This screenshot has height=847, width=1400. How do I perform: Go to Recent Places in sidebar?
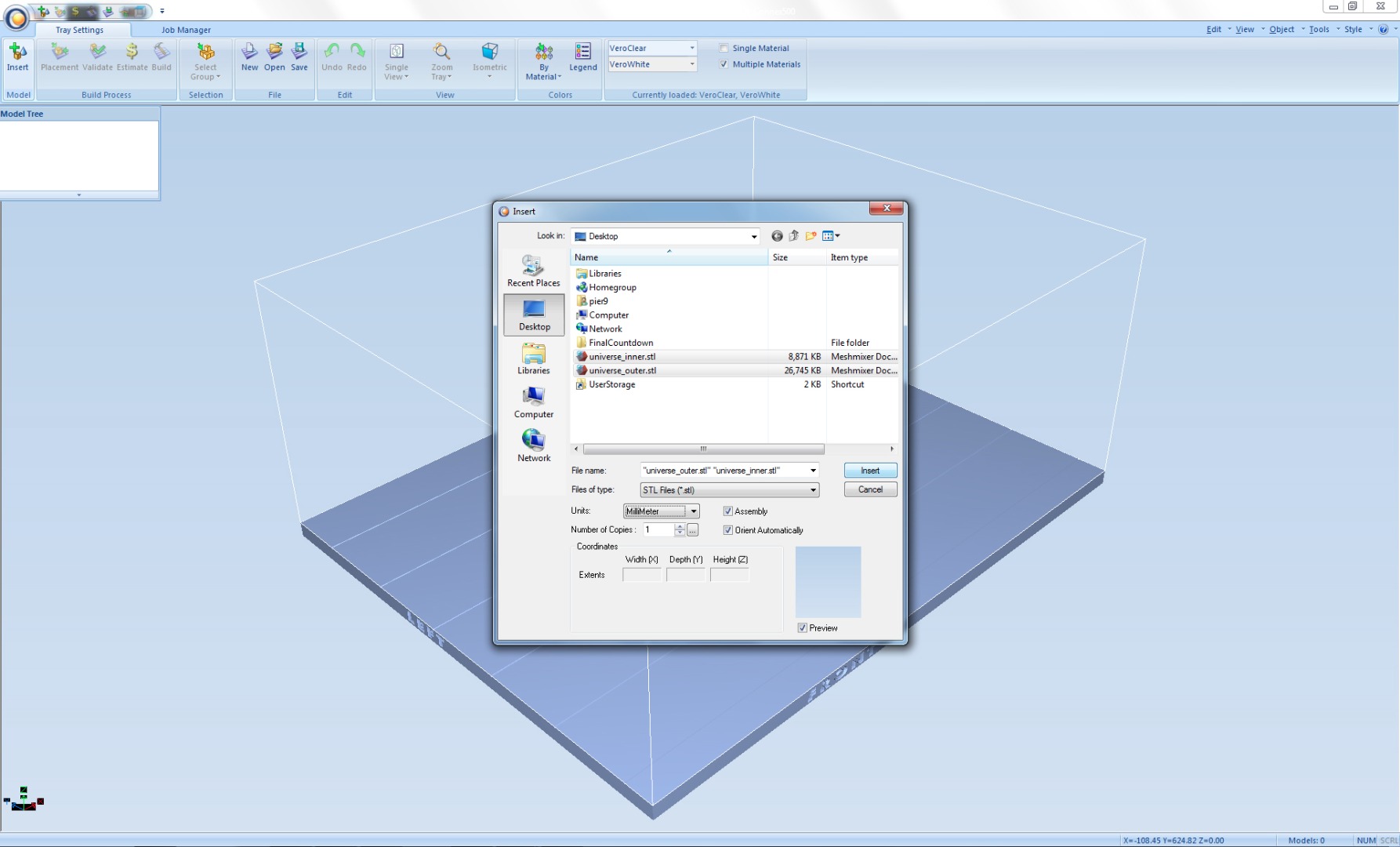[534, 271]
